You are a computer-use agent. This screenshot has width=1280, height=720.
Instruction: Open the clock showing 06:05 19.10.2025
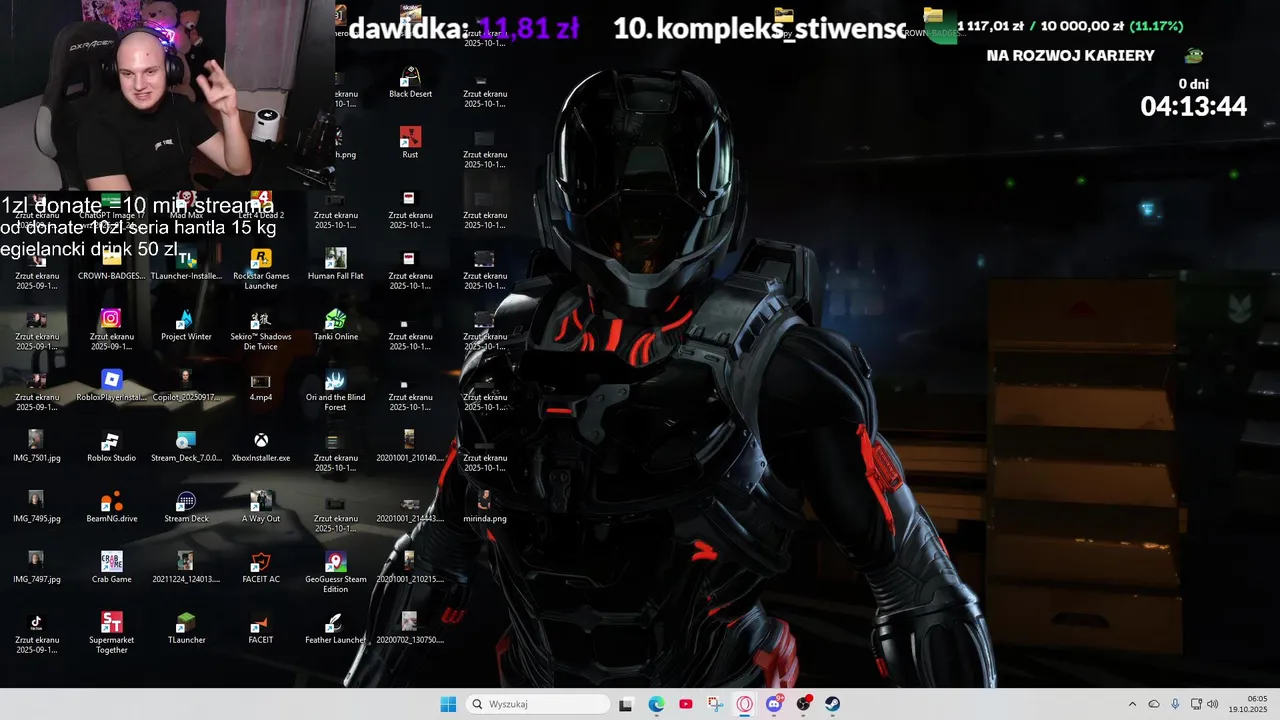1249,704
